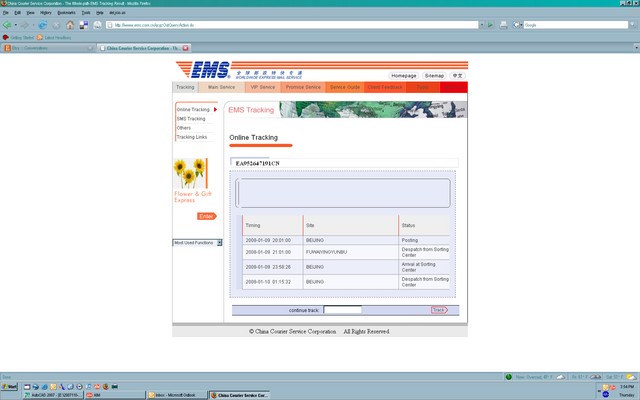Image resolution: width=640 pixels, height=400 pixels.
Task: Click the Show Desktop quick launch icon
Action: (x=27, y=387)
